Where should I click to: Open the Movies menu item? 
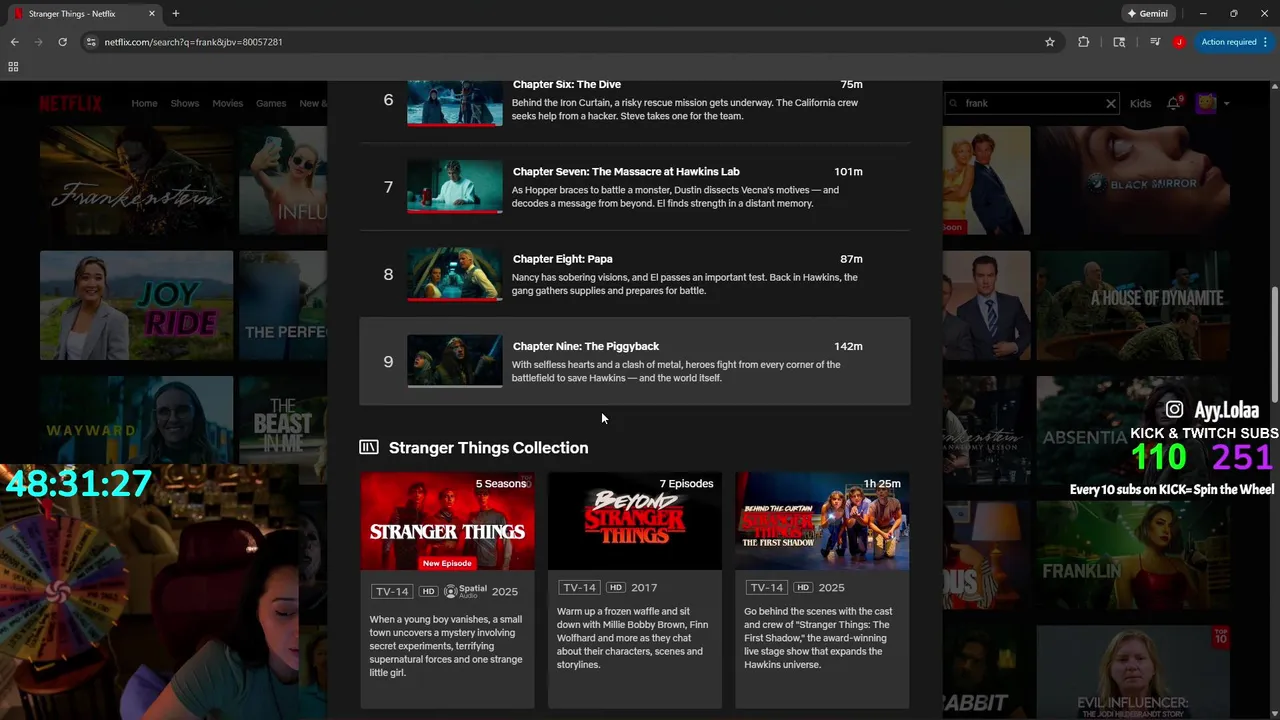click(x=227, y=103)
